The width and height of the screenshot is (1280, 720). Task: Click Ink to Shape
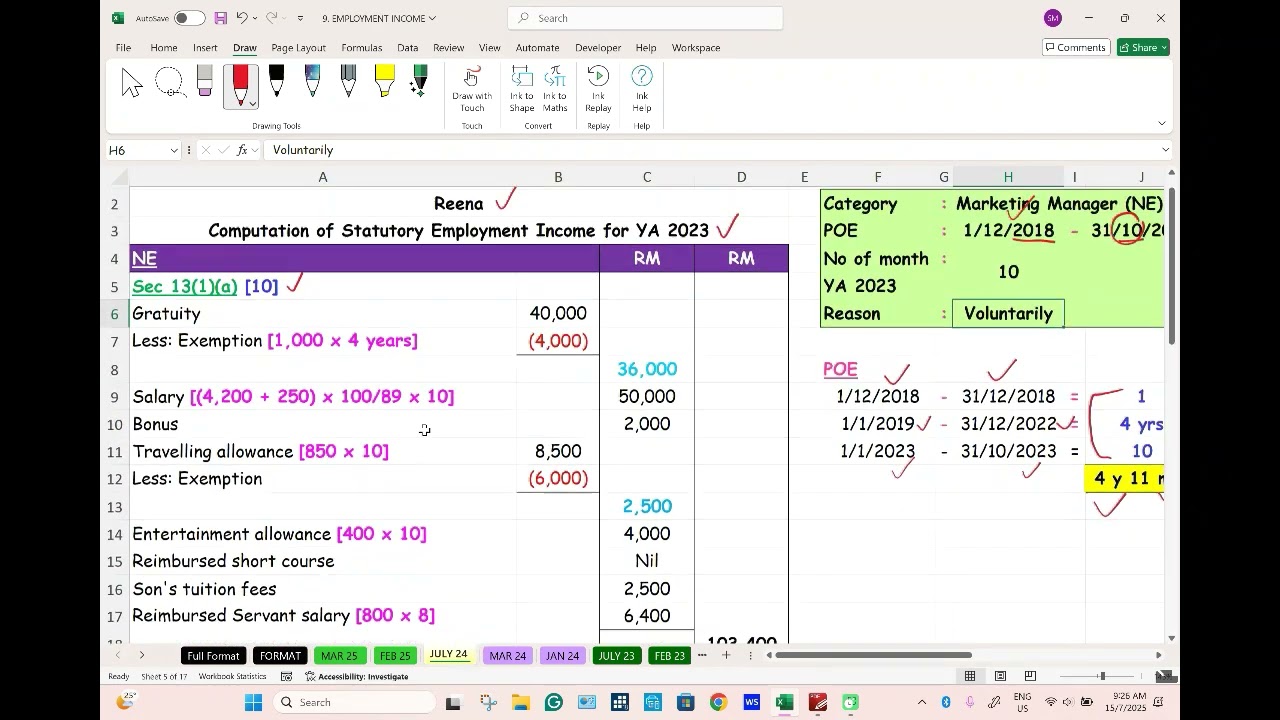(x=522, y=90)
